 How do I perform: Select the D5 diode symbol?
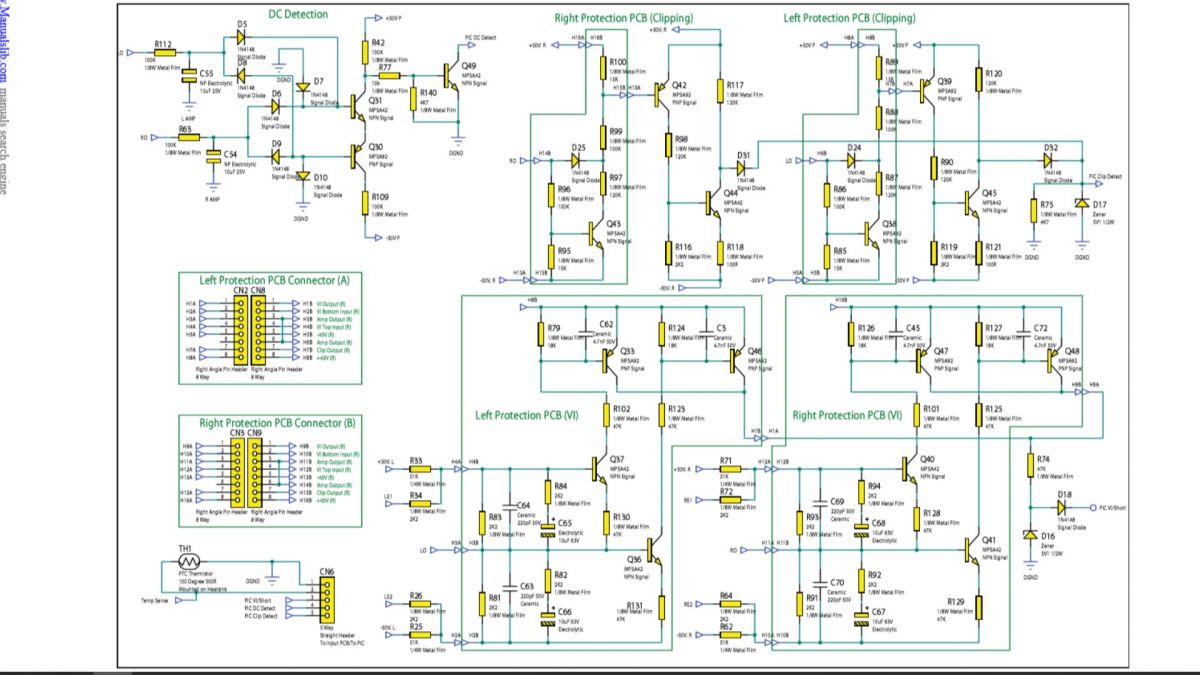point(243,35)
